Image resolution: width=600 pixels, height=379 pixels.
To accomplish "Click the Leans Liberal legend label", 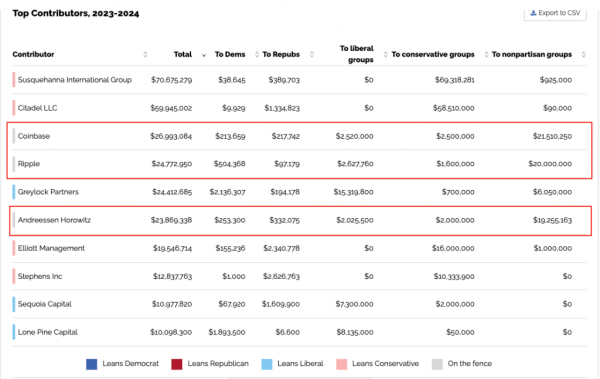I will 300,364.
